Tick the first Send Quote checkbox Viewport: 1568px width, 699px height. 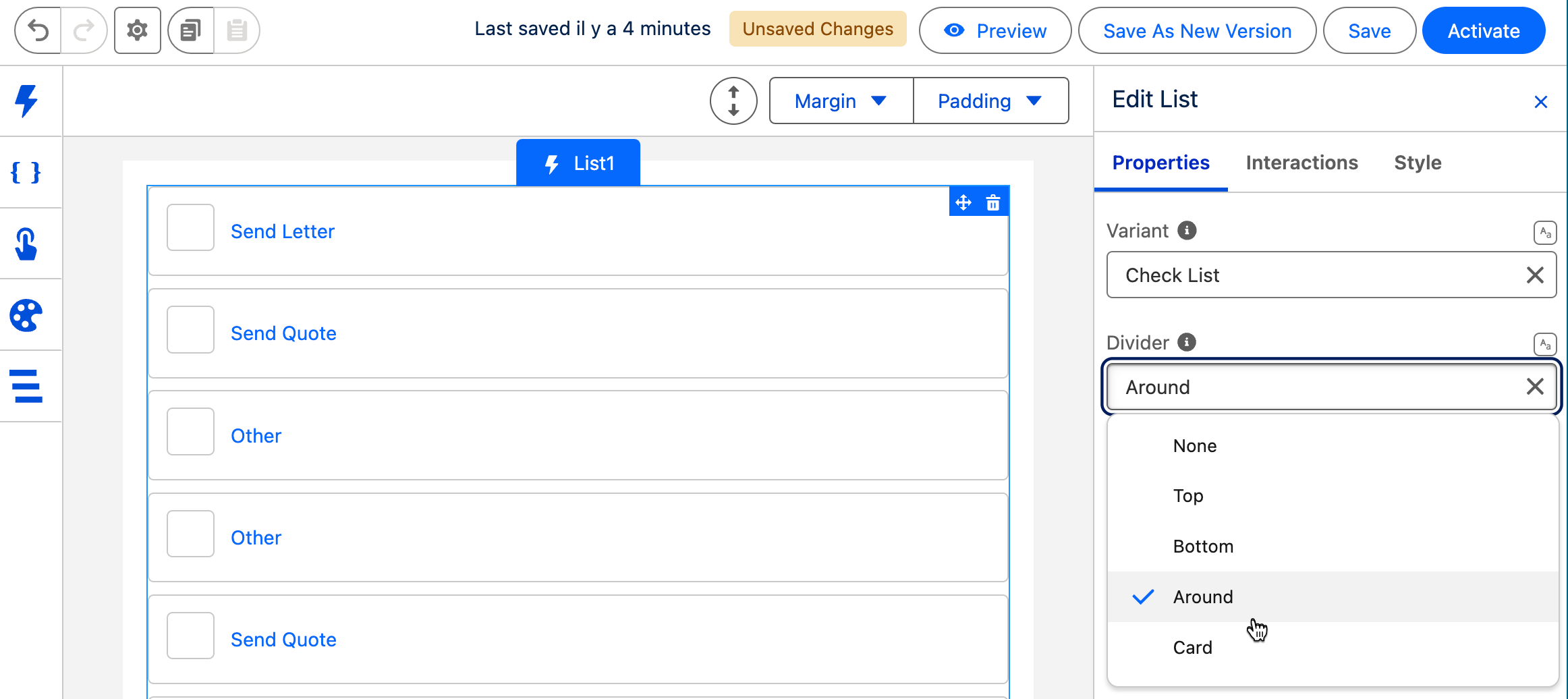[190, 330]
